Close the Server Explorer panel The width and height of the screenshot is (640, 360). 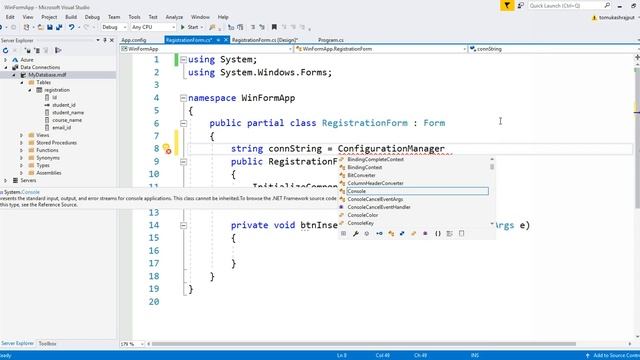[112, 40]
